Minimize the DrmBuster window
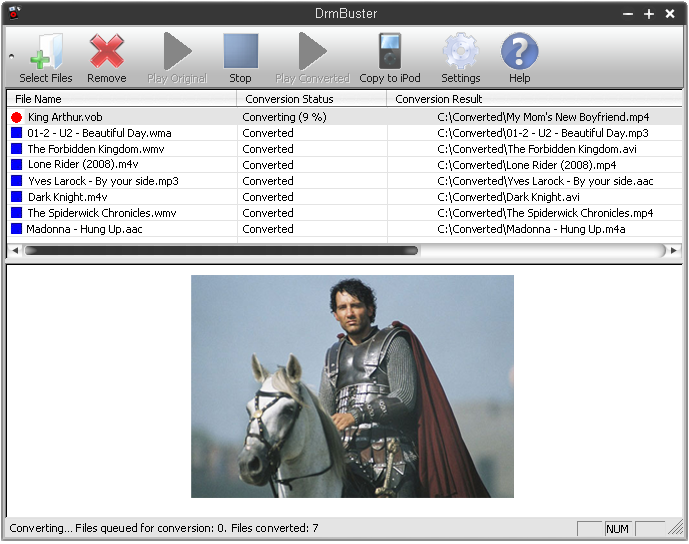This screenshot has width=689, height=544. (628, 14)
